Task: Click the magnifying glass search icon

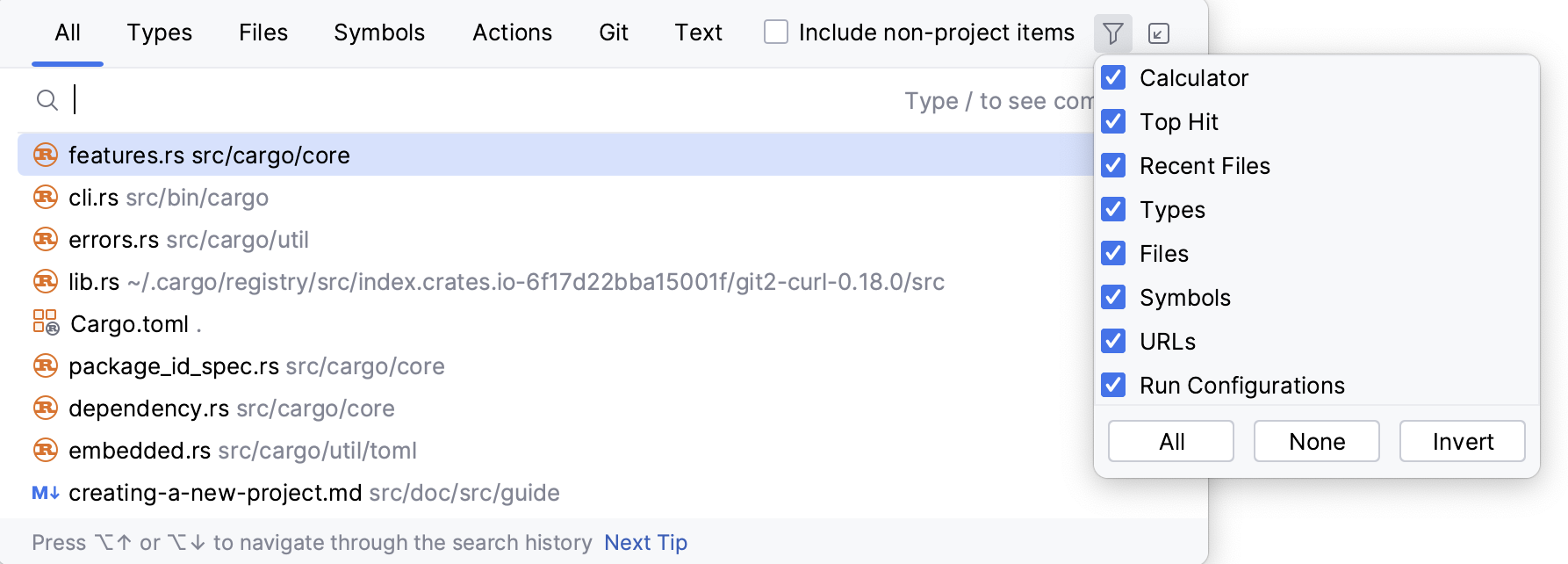Action: pyautogui.click(x=47, y=100)
